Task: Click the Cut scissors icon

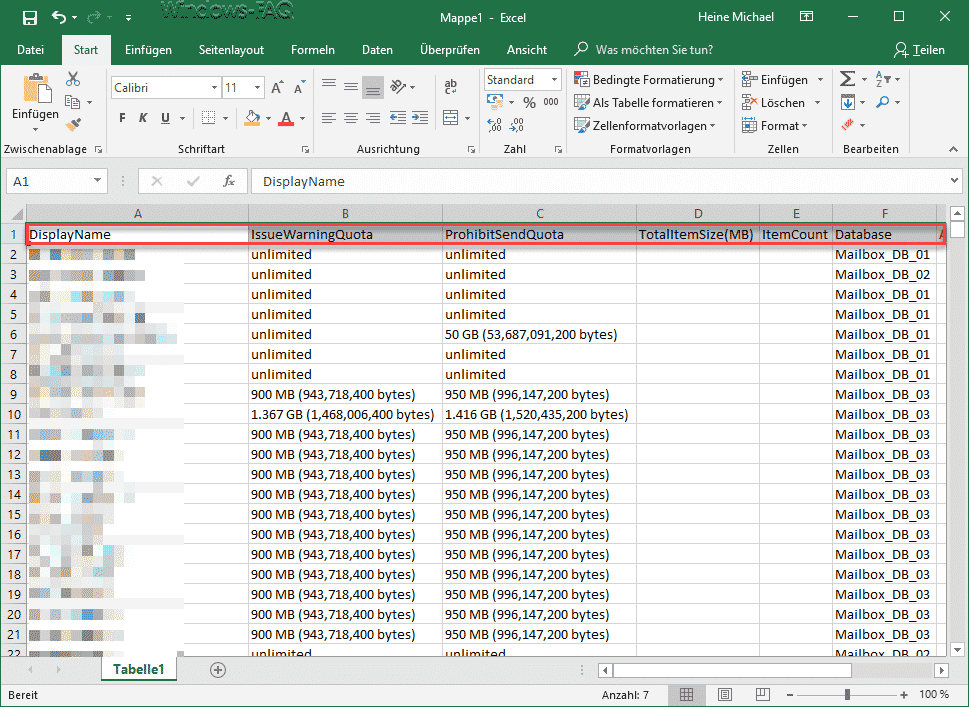Action: click(x=73, y=78)
